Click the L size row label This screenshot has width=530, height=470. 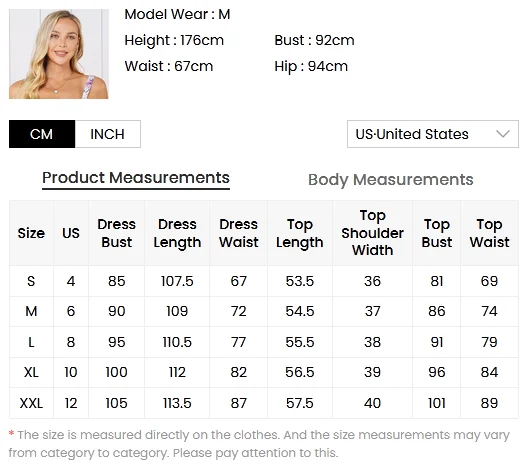(x=31, y=342)
